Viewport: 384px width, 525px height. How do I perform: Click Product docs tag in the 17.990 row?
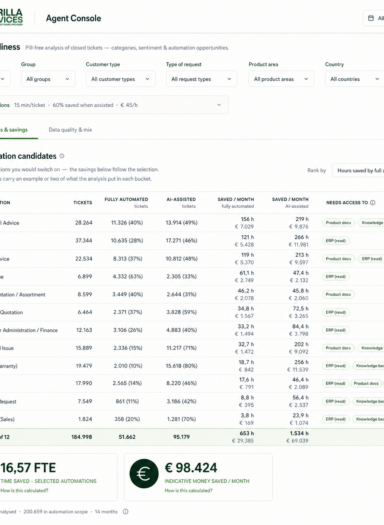tap(366, 383)
